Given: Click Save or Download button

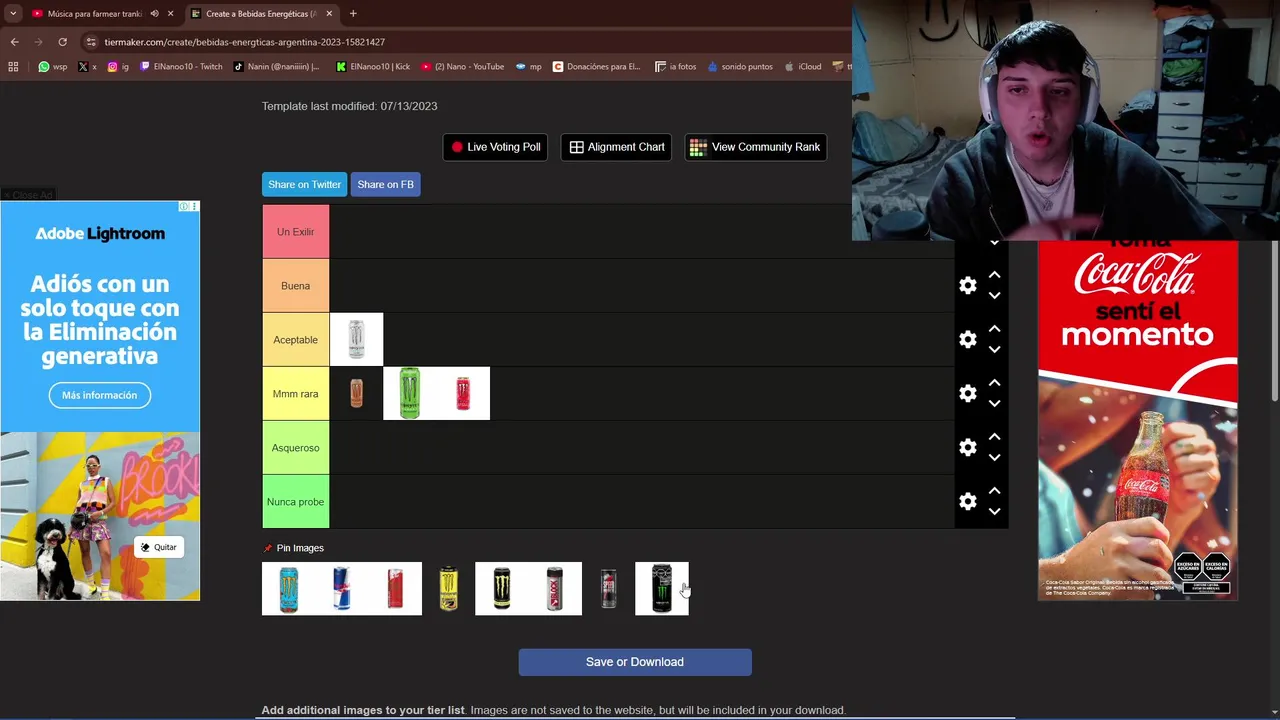Looking at the screenshot, I should click(x=635, y=662).
